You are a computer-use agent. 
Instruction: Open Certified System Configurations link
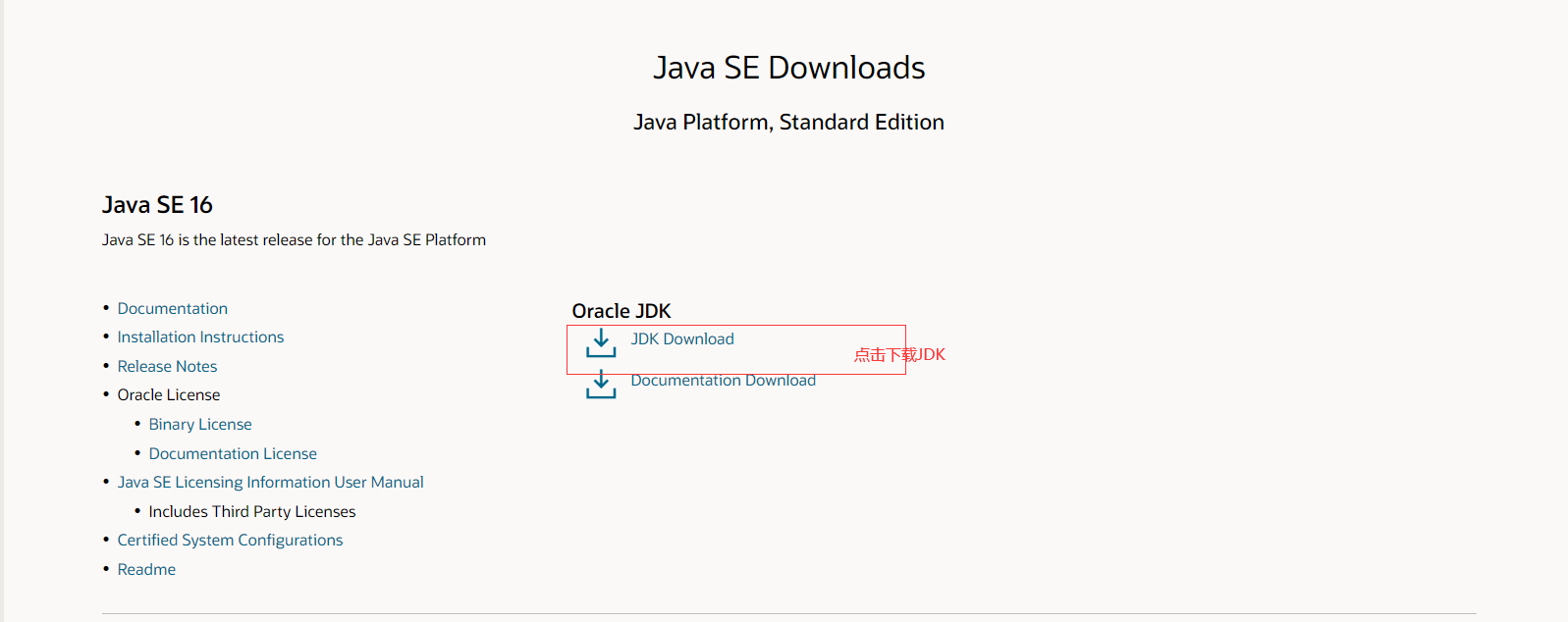(x=230, y=540)
